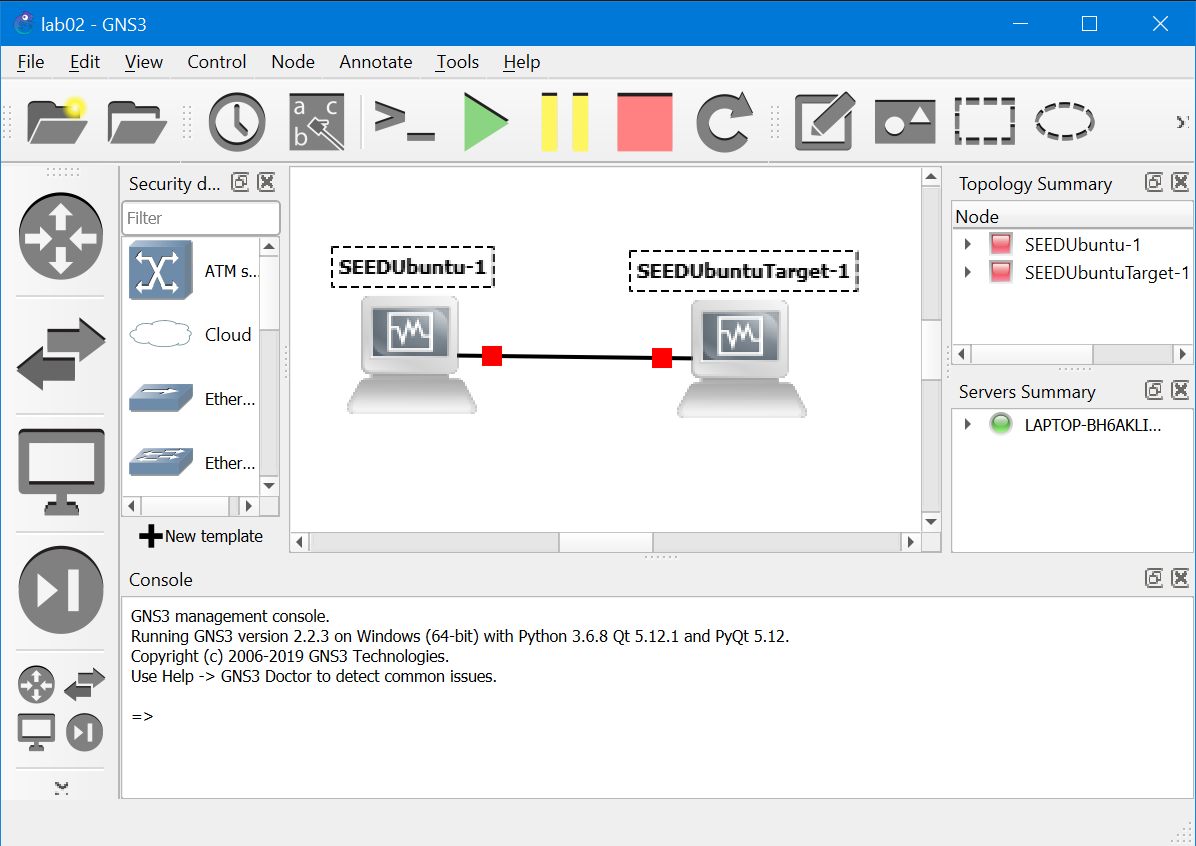This screenshot has width=1196, height=846.
Task: Select ATM switch device template
Action: click(x=194, y=271)
